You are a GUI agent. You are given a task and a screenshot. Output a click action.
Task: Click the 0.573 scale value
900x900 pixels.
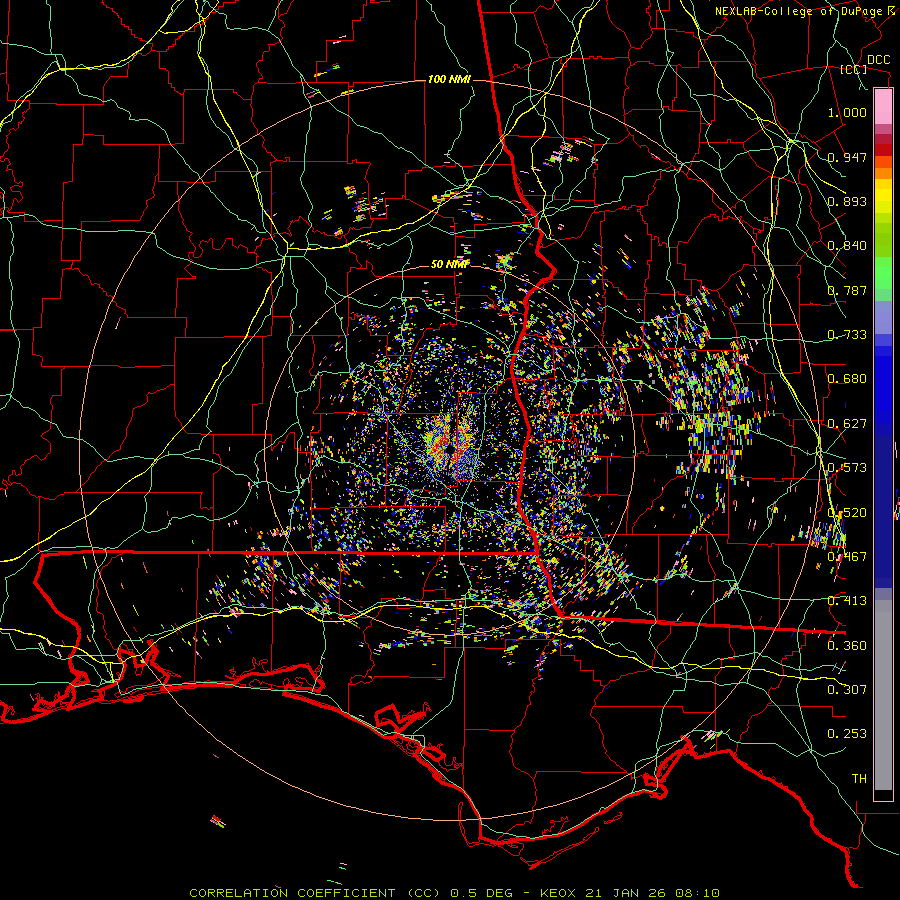(847, 468)
